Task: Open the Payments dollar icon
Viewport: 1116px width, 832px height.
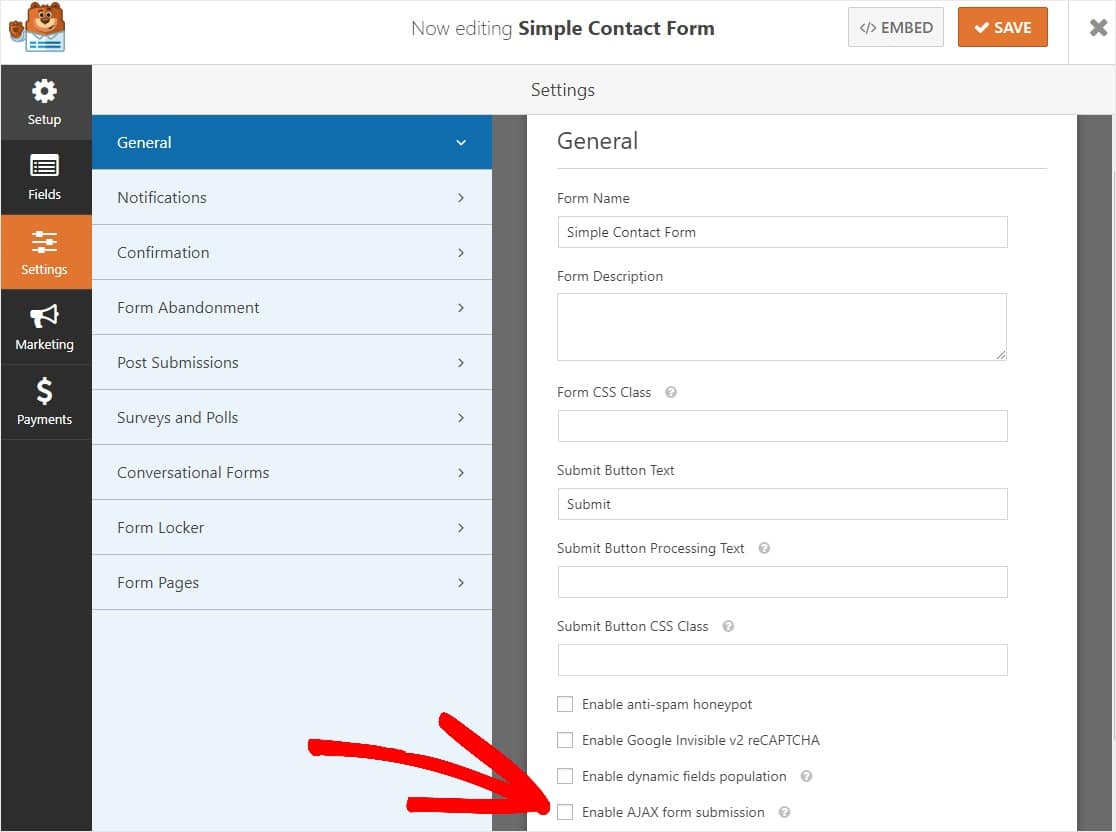Action: coord(44,391)
